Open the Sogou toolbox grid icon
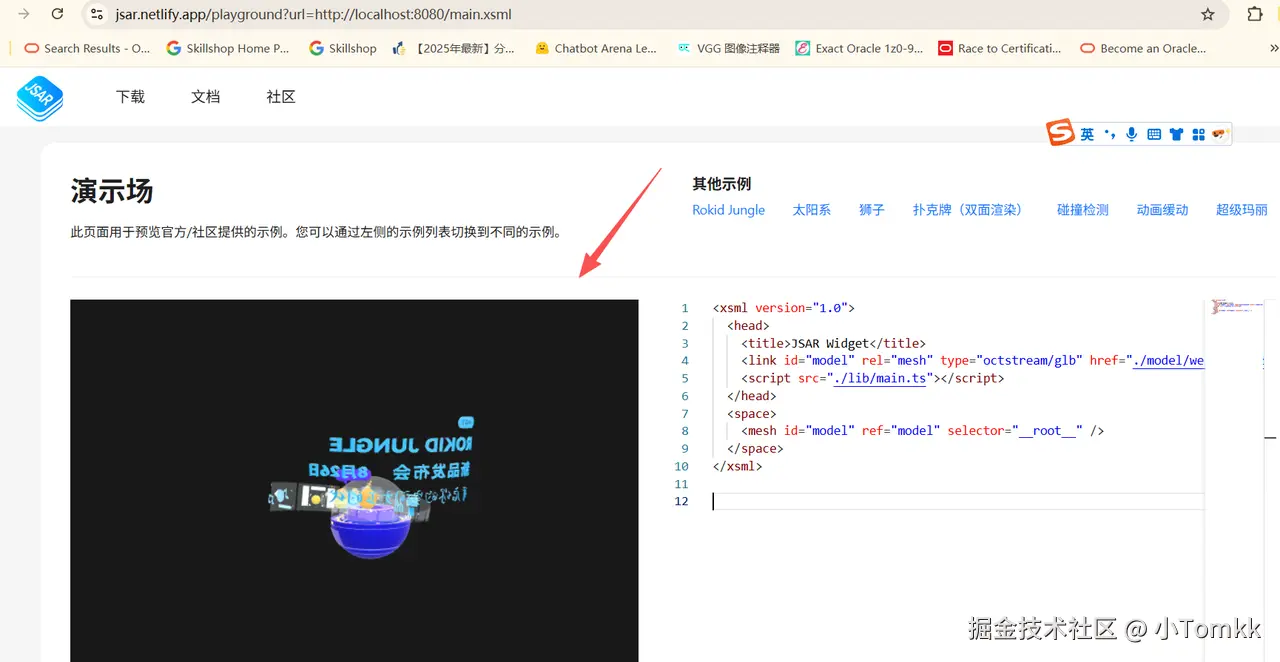 pyautogui.click(x=1198, y=133)
